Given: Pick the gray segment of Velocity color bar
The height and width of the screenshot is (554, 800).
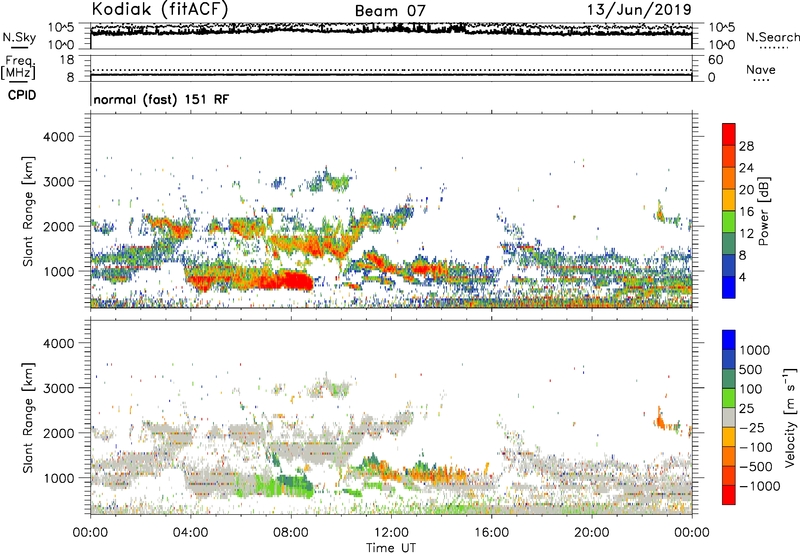Looking at the screenshot, I should [729, 417].
